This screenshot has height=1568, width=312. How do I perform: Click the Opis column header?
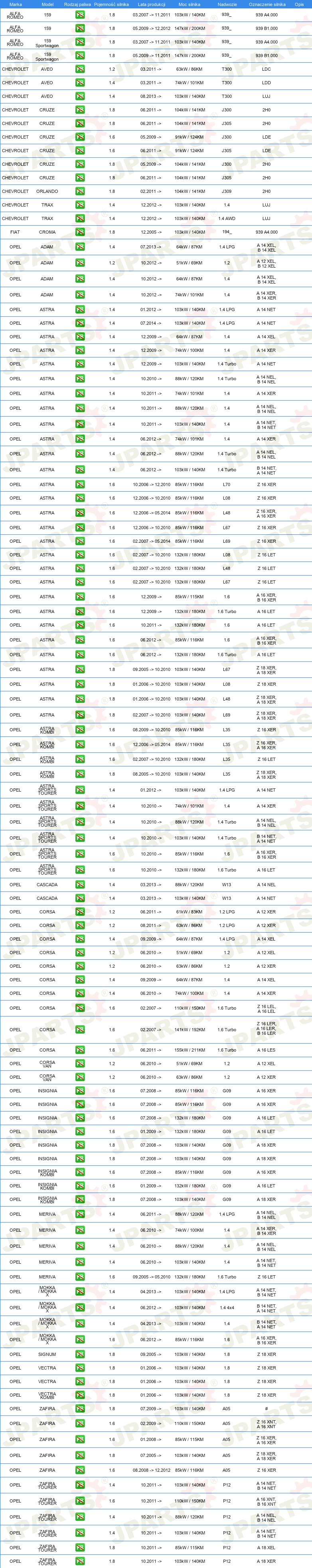coord(299,4)
